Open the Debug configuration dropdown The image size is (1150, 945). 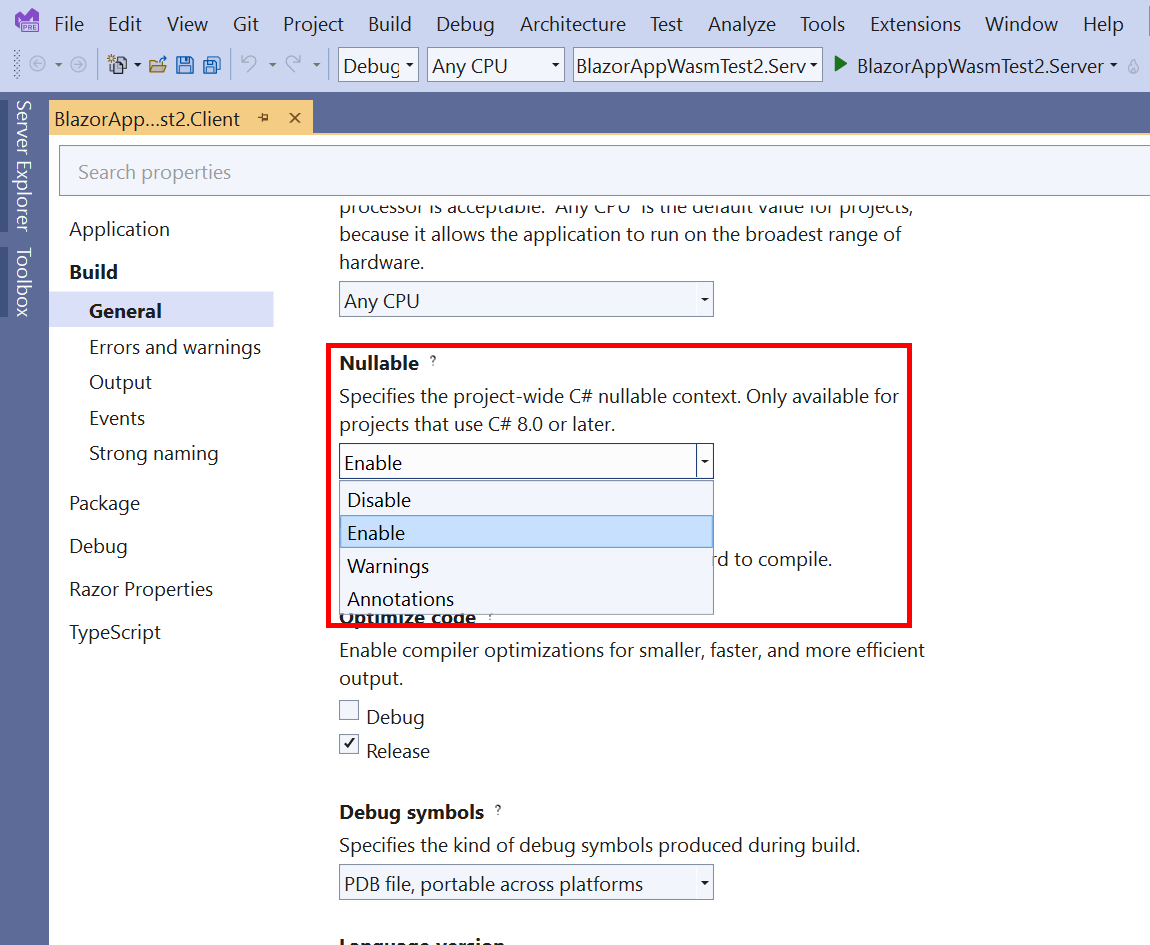click(378, 65)
